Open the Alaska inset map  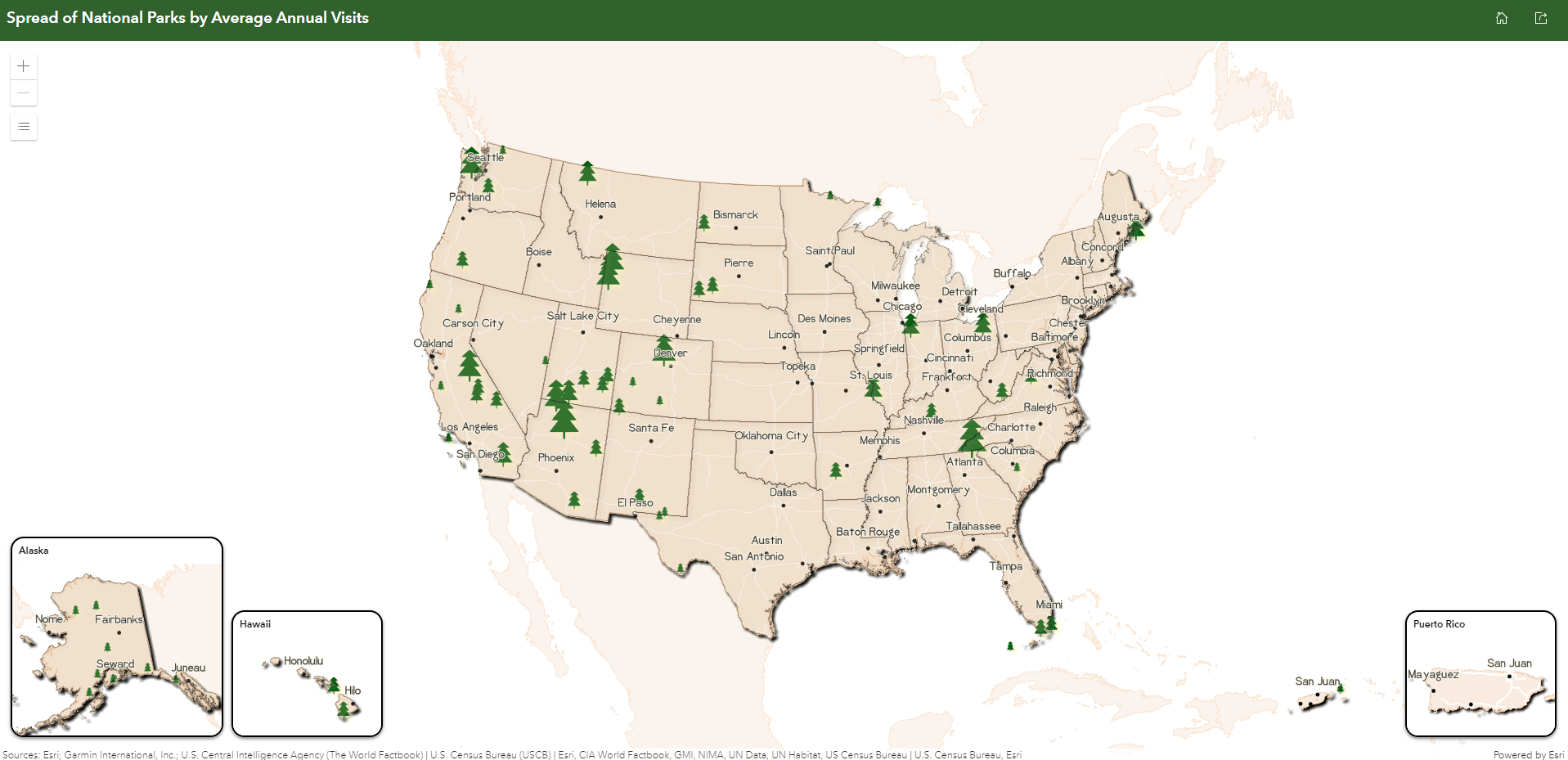117,636
